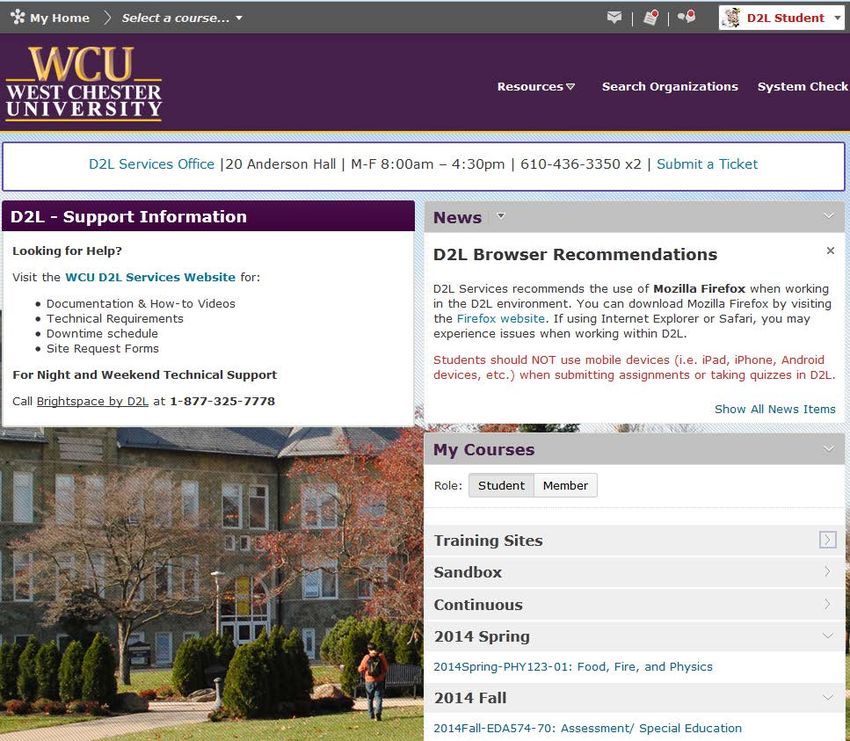The height and width of the screenshot is (741, 850).
Task: Click the My Home snowflake icon
Action: (x=18, y=17)
